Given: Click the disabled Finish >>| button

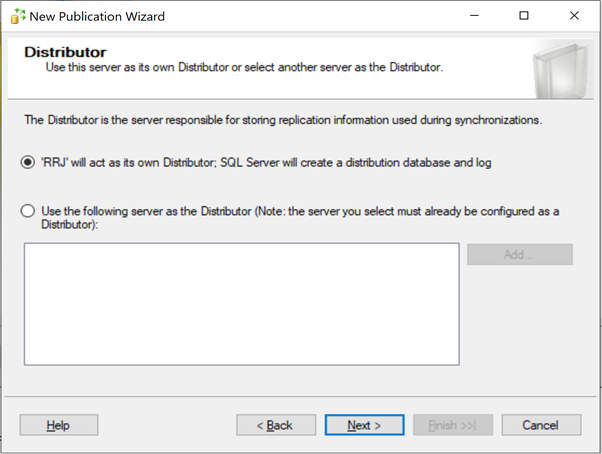Looking at the screenshot, I should click(453, 425).
